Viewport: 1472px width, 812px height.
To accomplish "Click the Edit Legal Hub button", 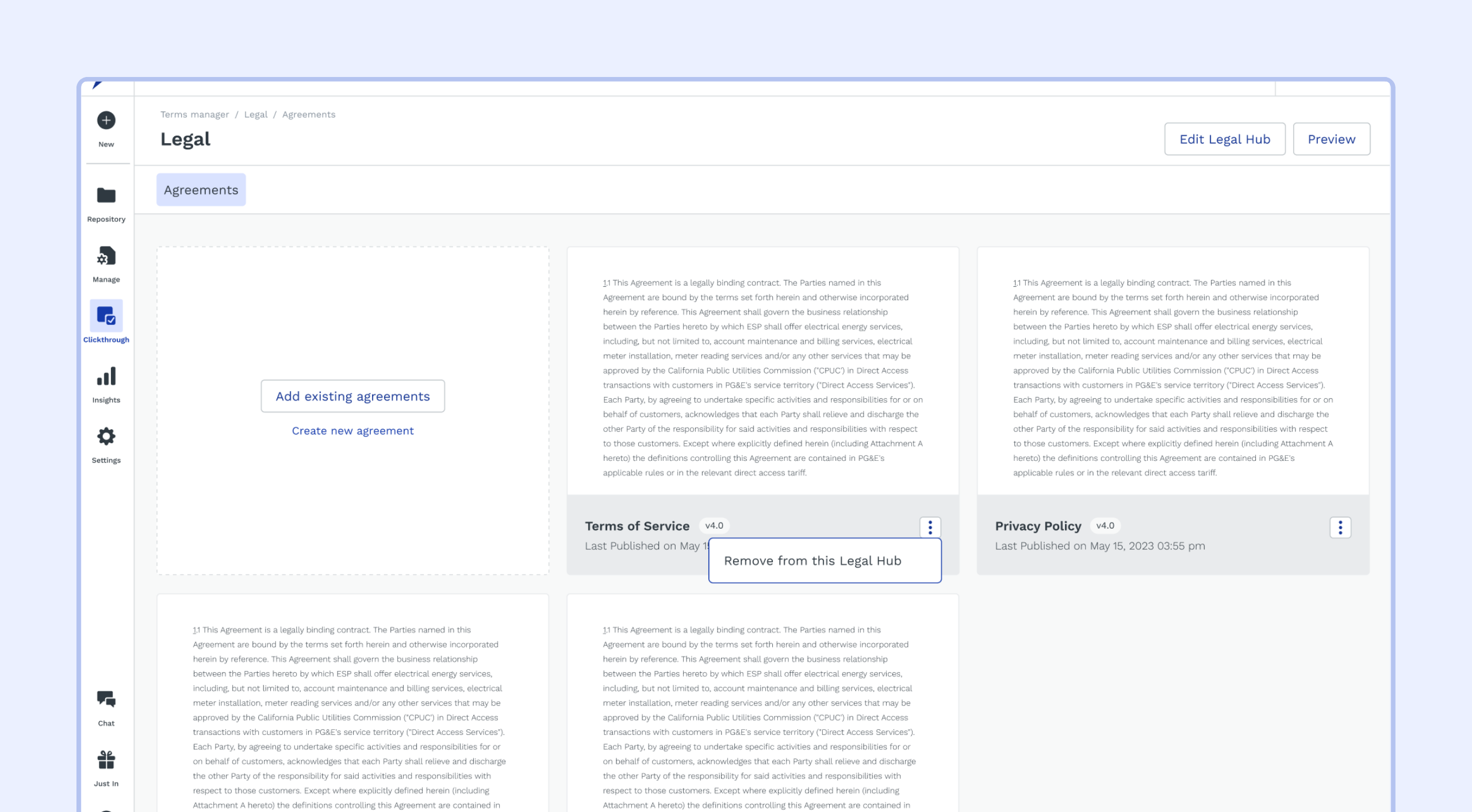I will click(1224, 139).
